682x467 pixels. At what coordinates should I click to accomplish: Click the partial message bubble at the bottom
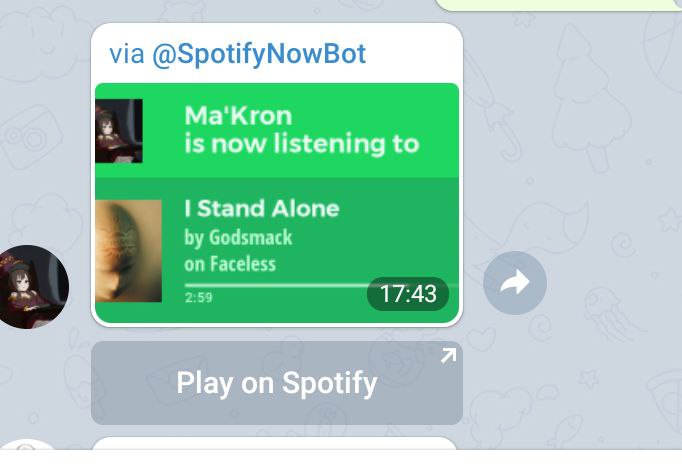click(x=274, y=443)
